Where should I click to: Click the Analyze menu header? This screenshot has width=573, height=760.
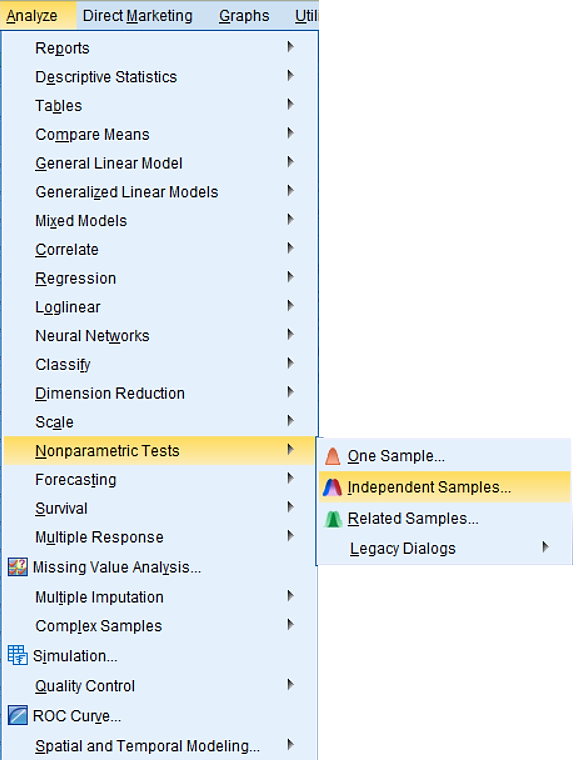click(32, 16)
